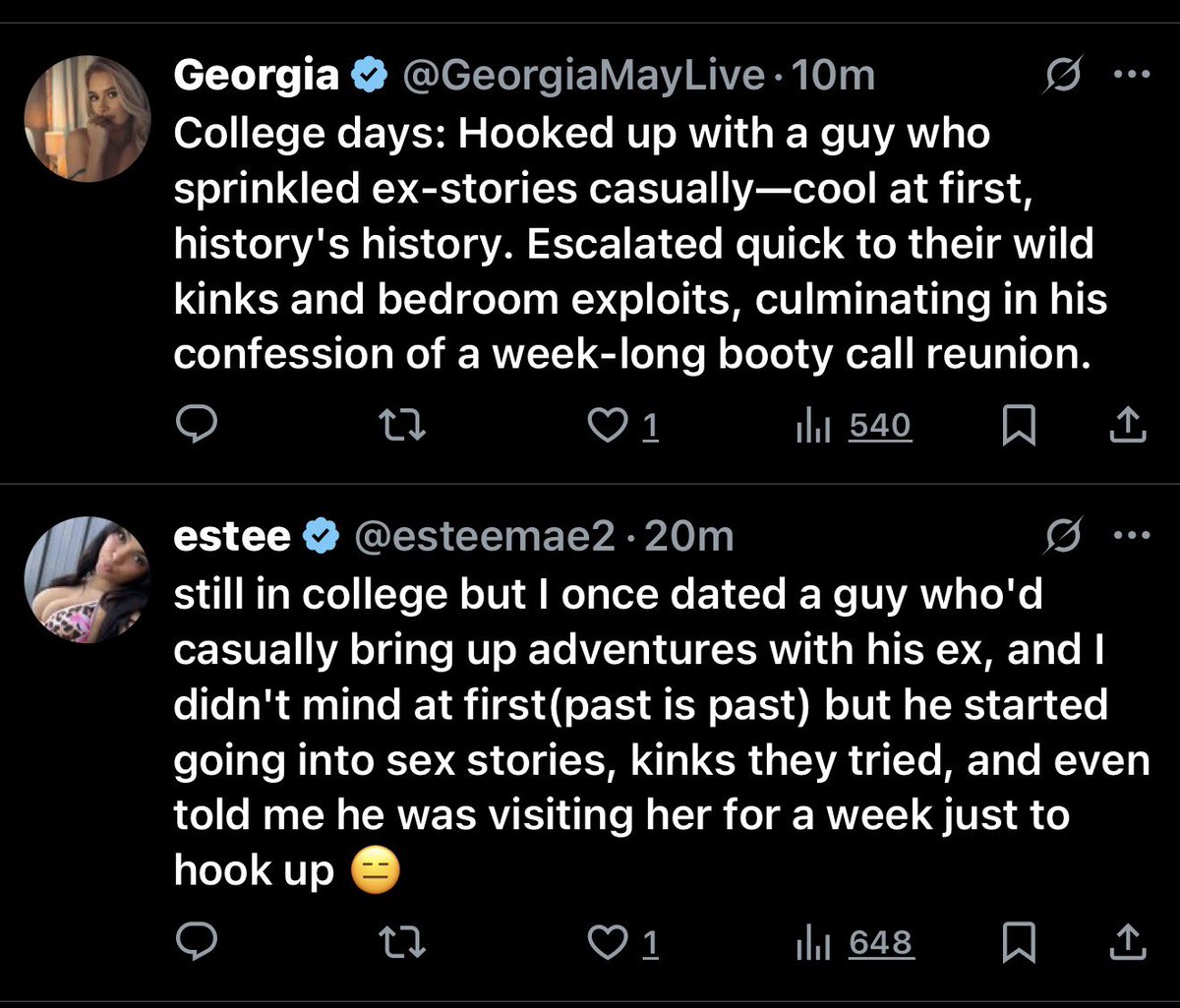View analytics showing 540 views
The height and width of the screenshot is (1008, 1180).
pyautogui.click(x=854, y=426)
